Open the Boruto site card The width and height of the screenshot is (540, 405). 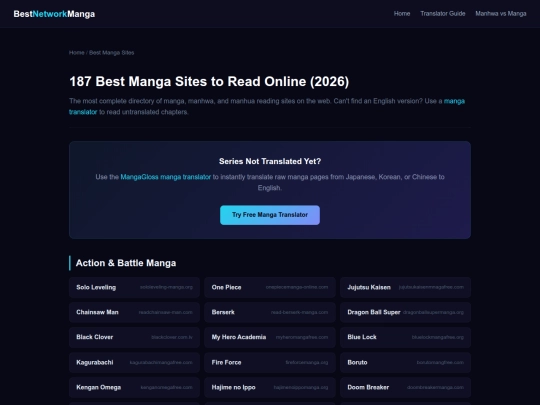405,362
